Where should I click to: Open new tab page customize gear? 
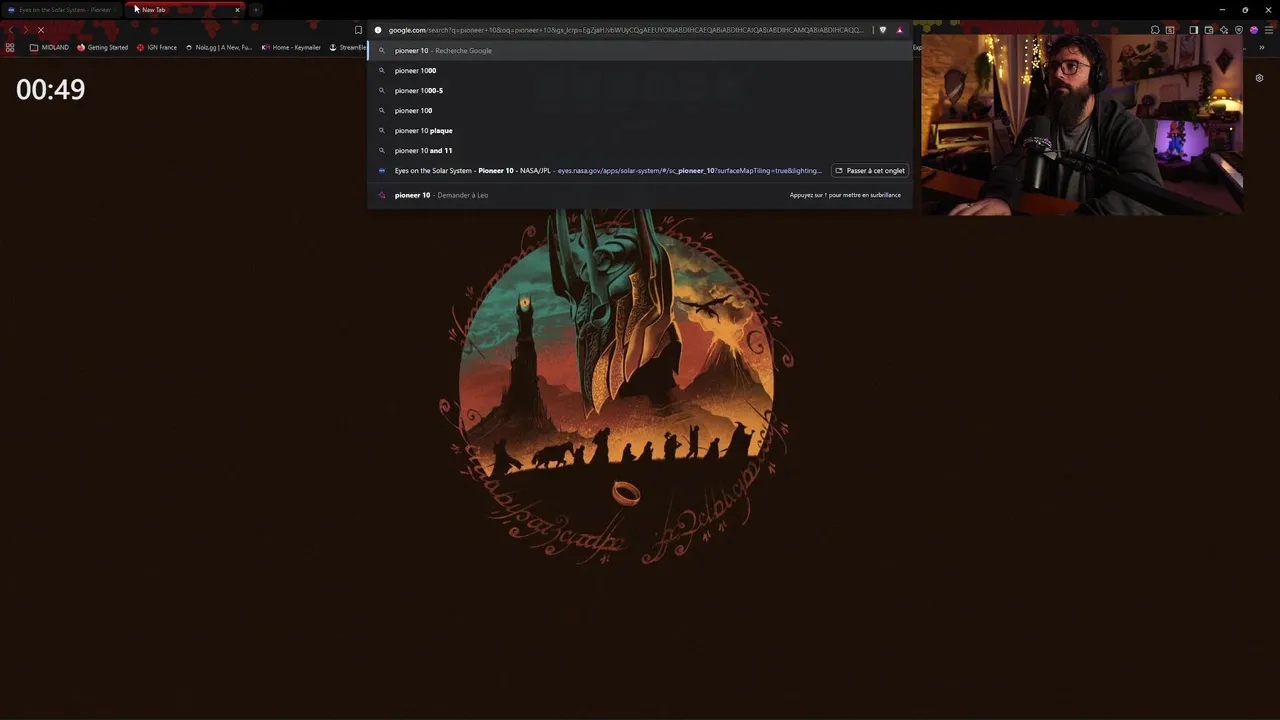tap(1259, 78)
